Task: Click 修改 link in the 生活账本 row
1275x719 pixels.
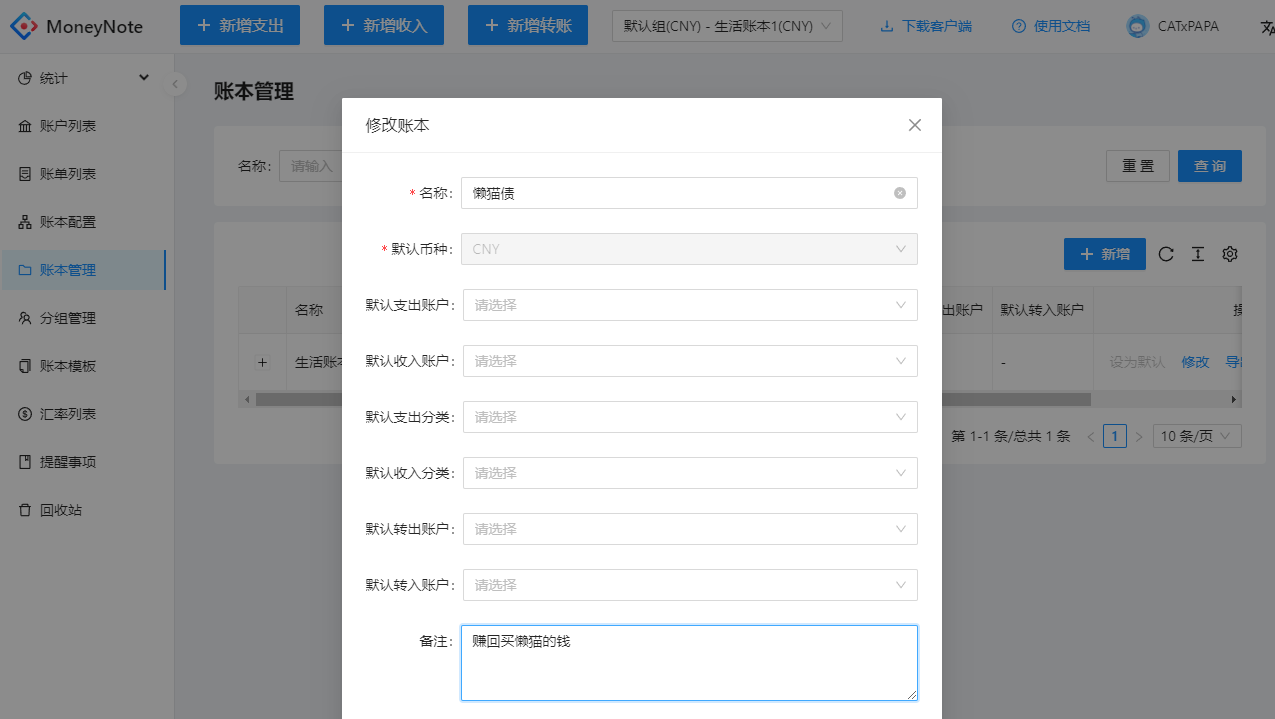Action: [1195, 362]
